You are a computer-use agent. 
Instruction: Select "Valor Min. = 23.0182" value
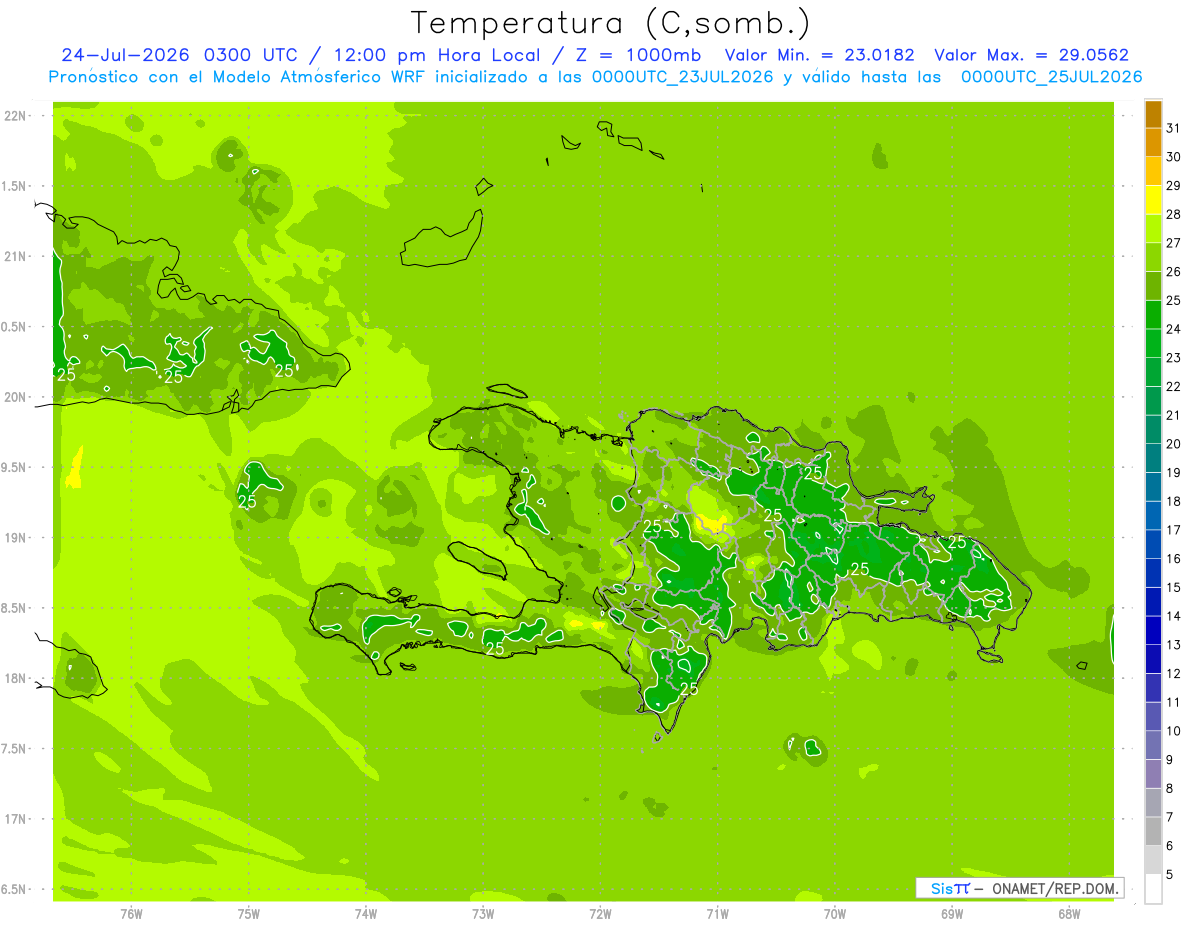(x=819, y=55)
